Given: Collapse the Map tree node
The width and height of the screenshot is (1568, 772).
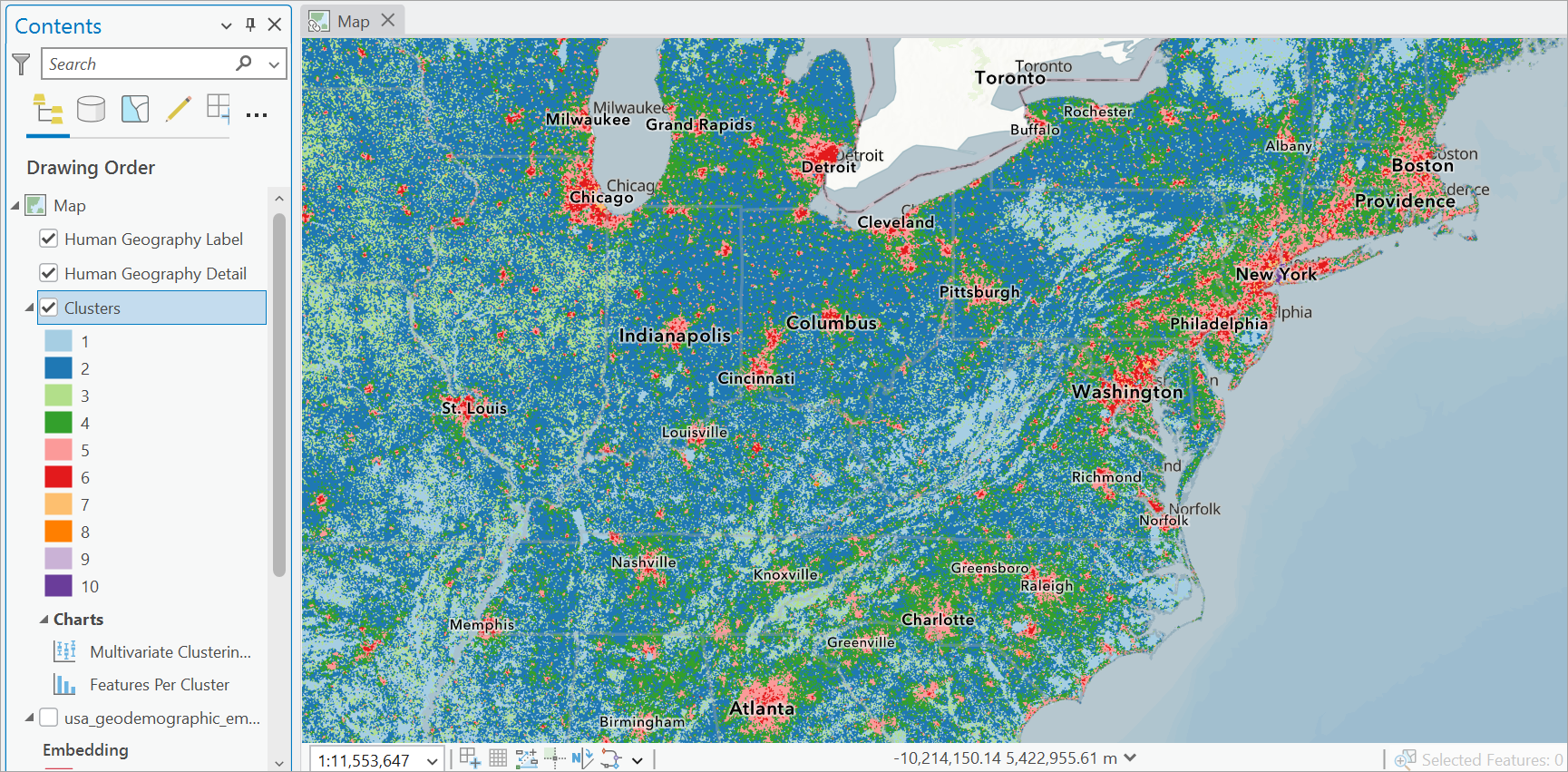Looking at the screenshot, I should click(x=15, y=206).
